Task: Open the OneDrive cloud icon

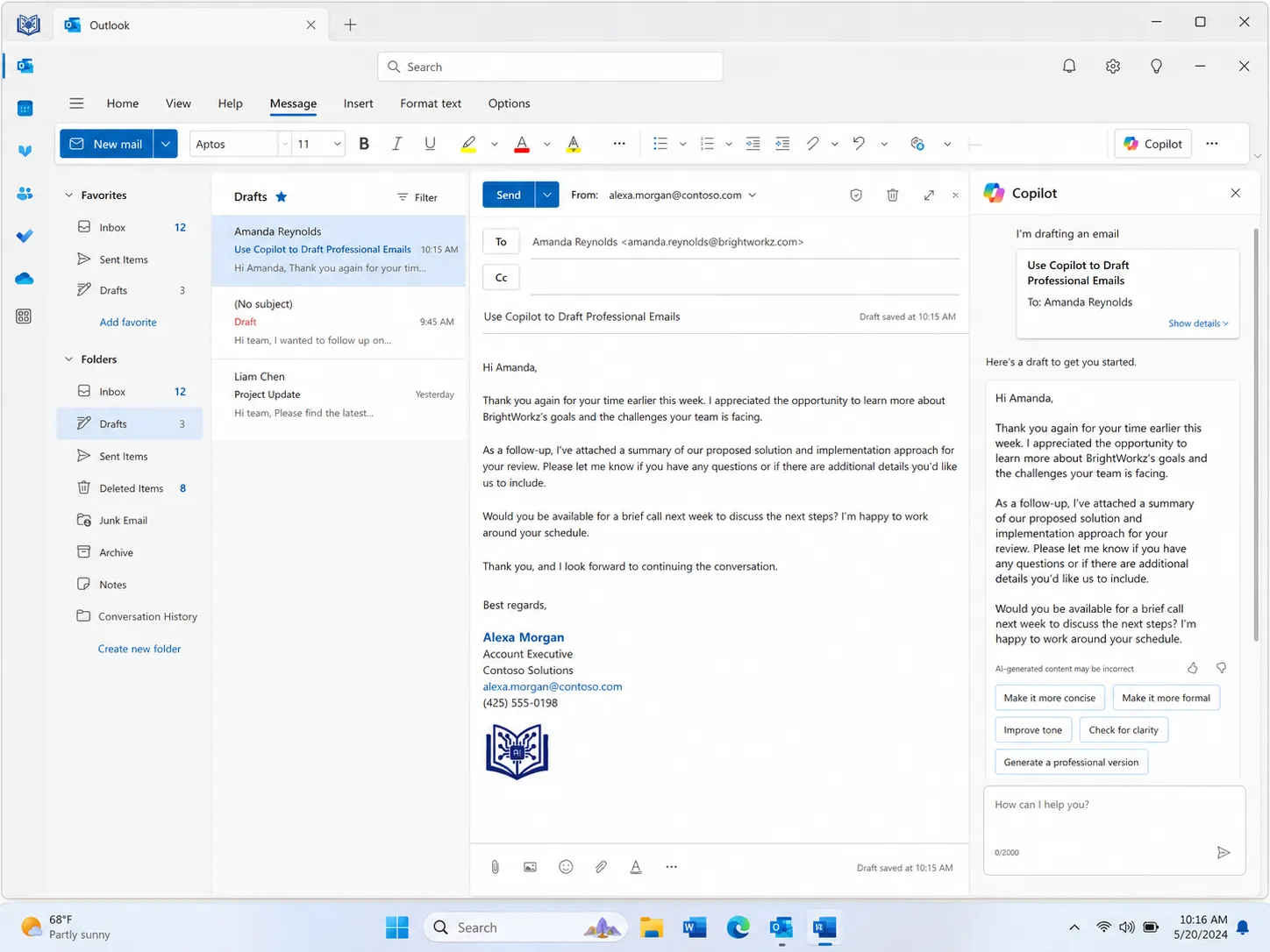Action: click(x=25, y=279)
